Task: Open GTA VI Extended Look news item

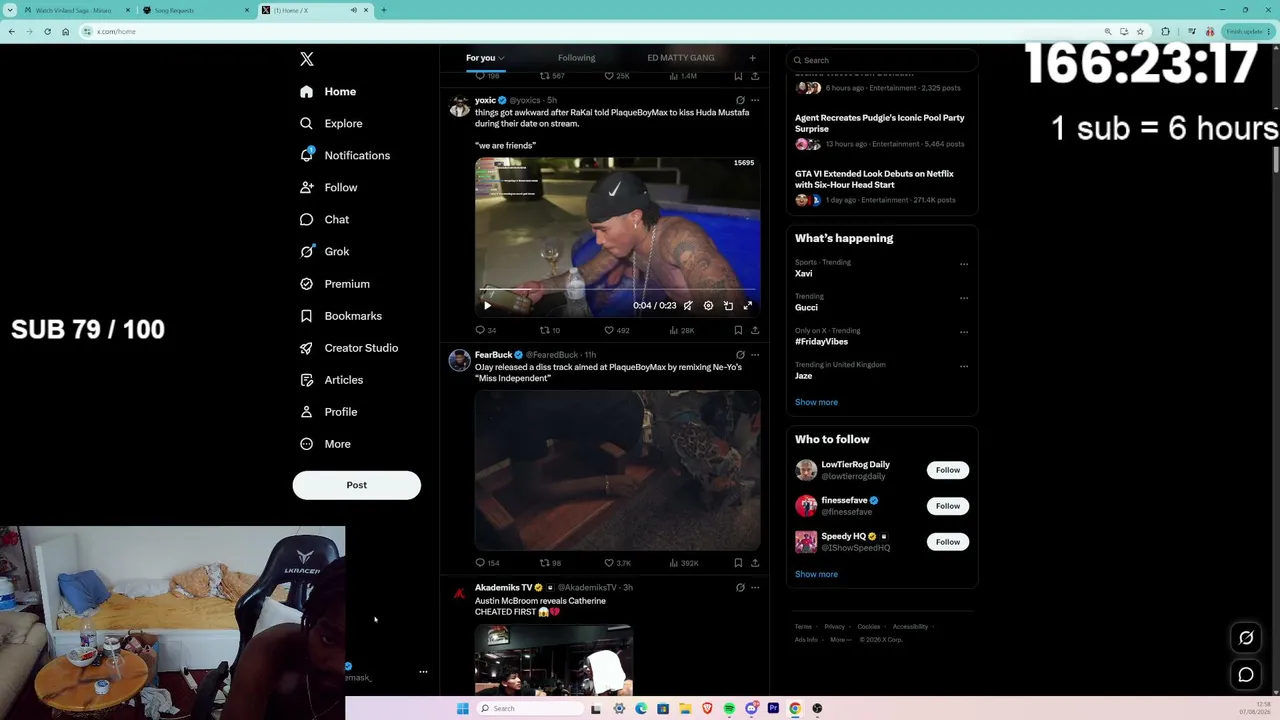Action: point(880,186)
